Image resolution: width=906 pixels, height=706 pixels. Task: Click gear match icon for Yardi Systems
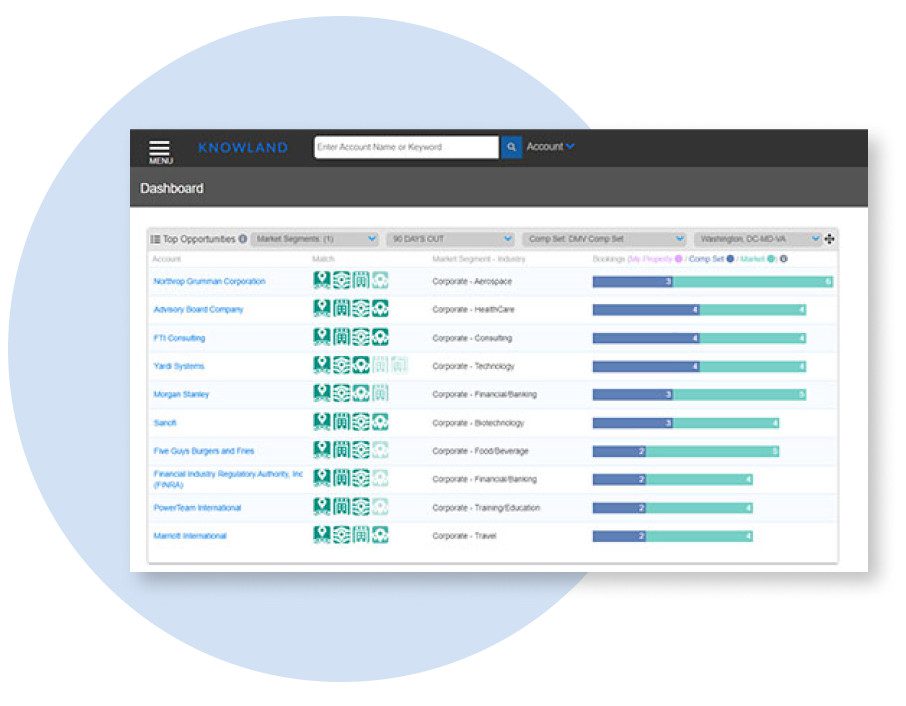[x=361, y=365]
